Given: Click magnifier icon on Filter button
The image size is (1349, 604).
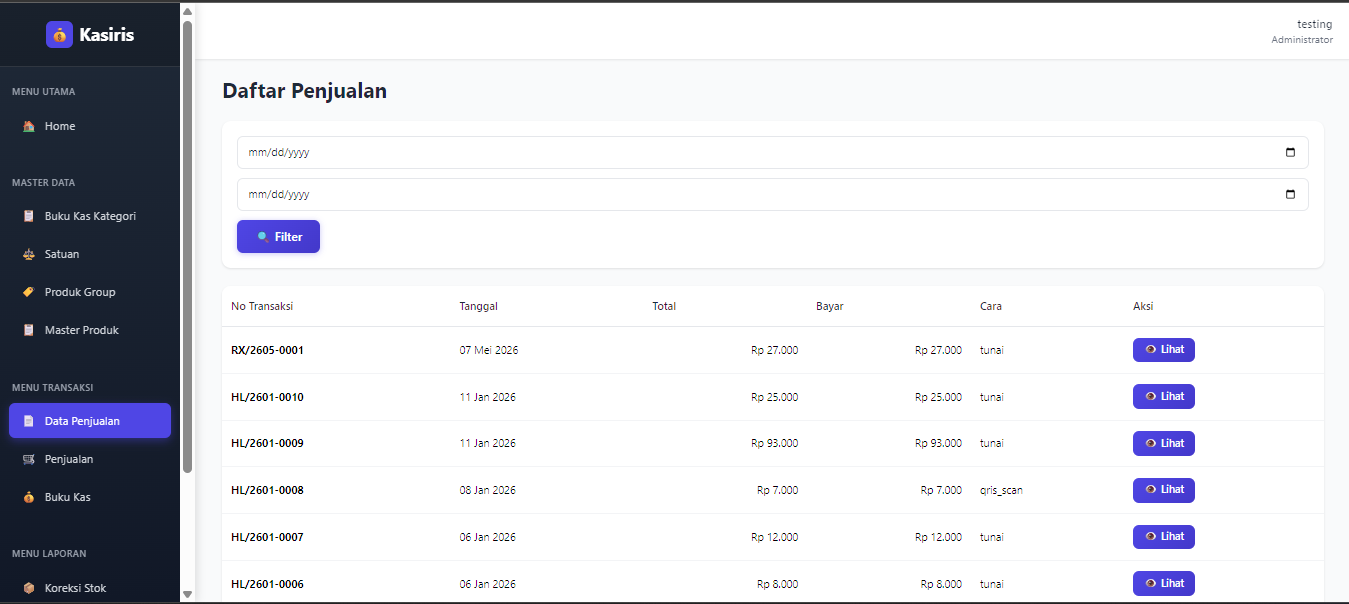Looking at the screenshot, I should click(x=262, y=237).
